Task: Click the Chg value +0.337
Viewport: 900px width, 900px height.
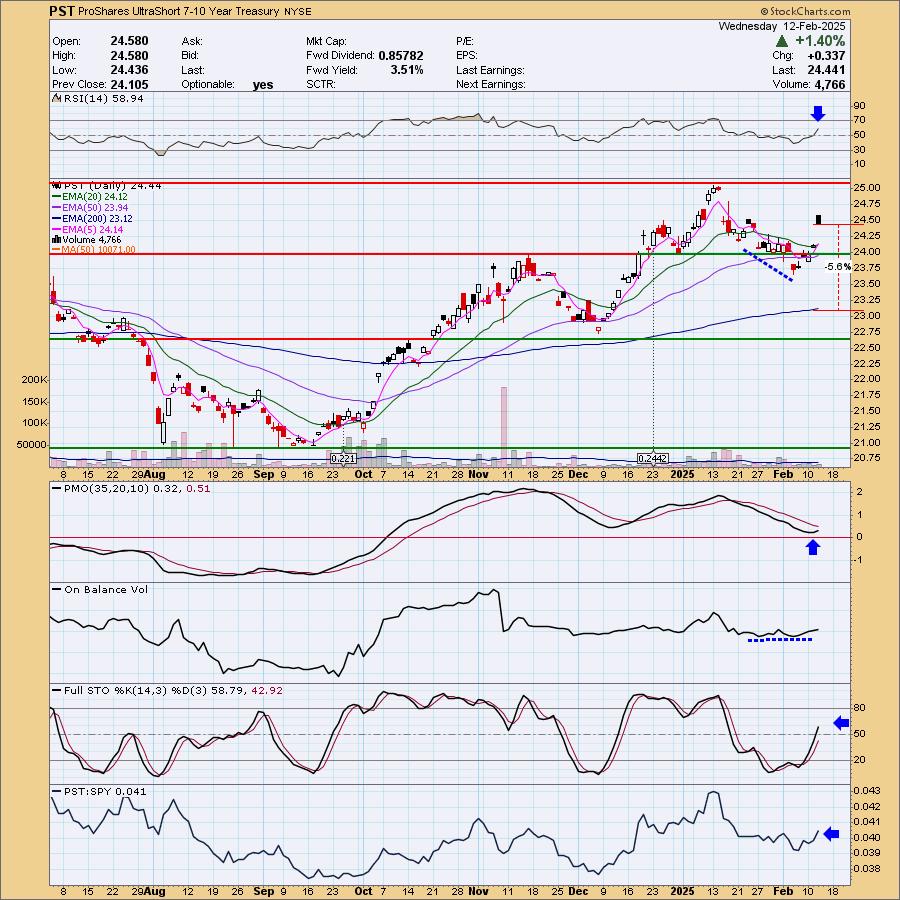Action: (826, 56)
